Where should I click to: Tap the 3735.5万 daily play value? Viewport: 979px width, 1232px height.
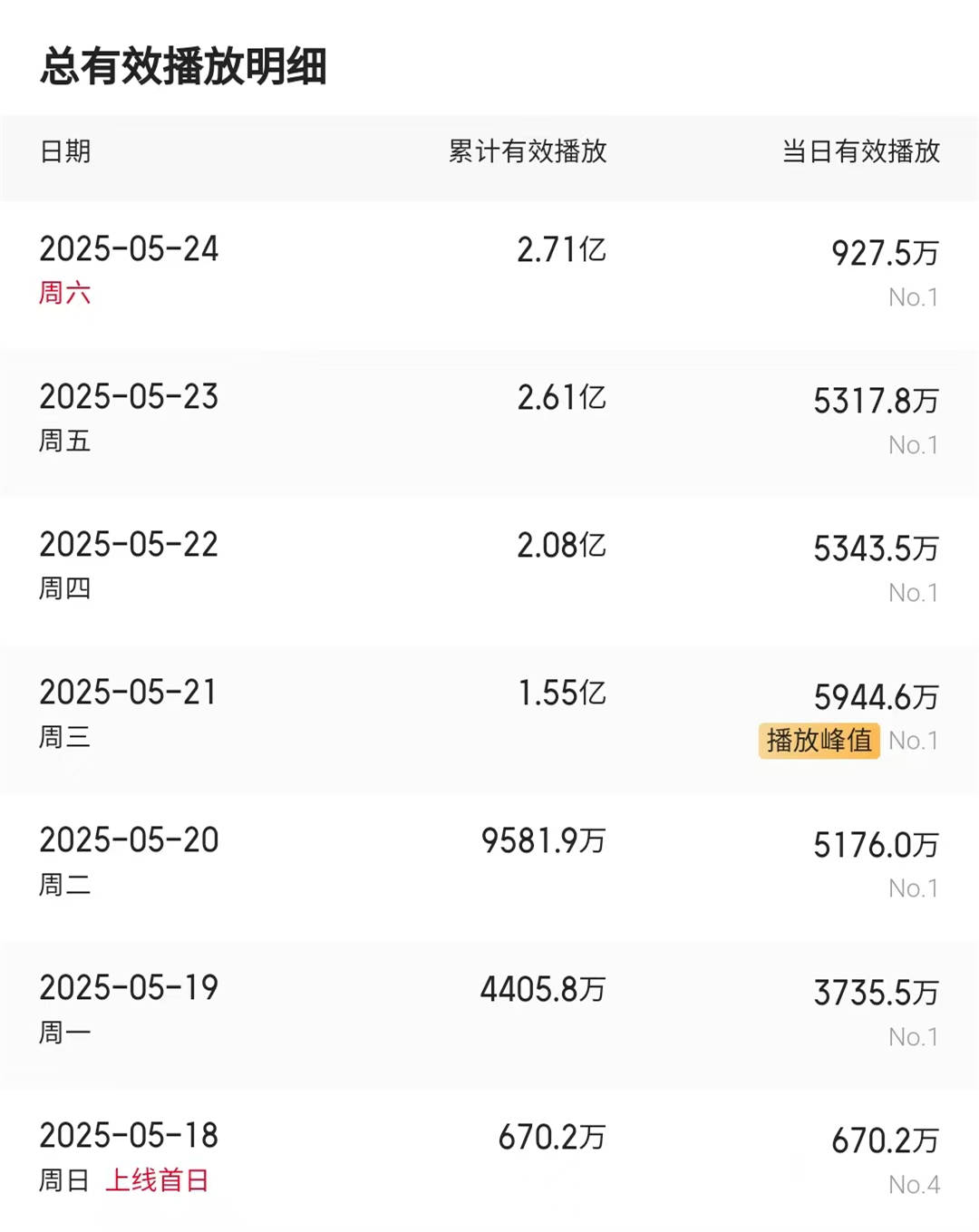(x=876, y=993)
